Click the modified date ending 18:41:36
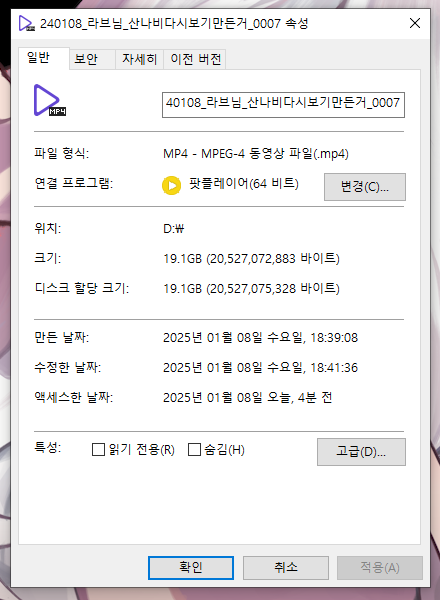 coord(260,367)
